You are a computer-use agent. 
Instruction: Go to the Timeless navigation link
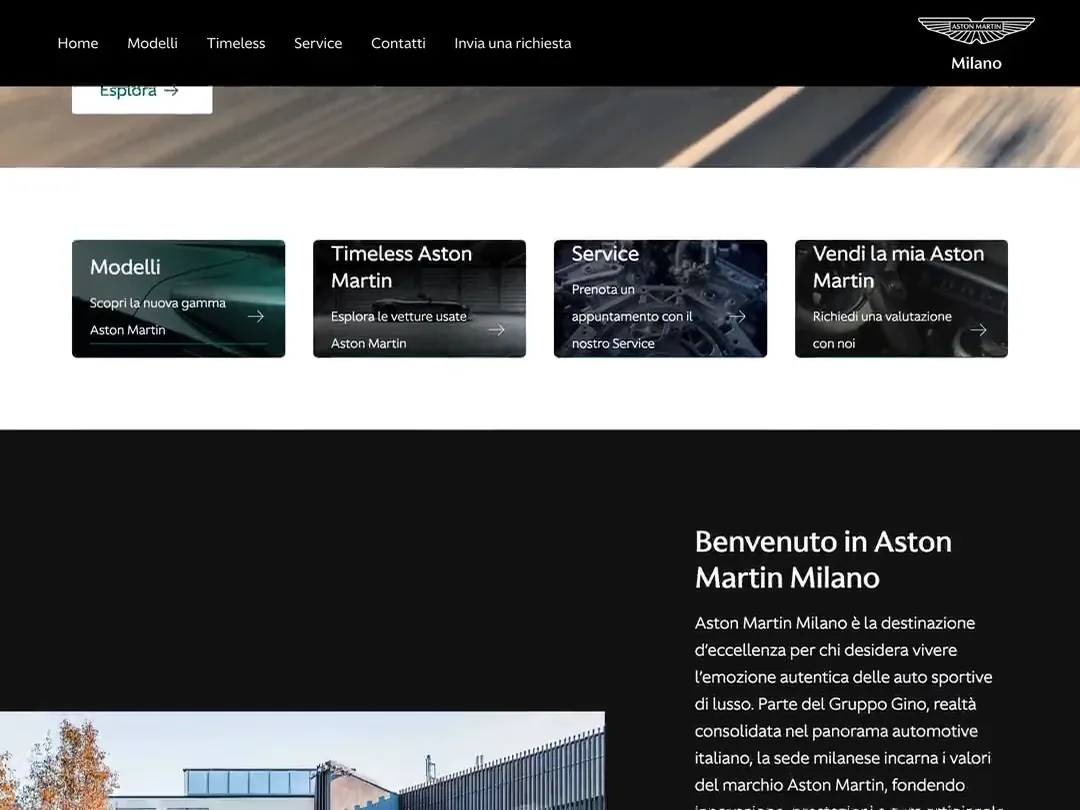236,43
